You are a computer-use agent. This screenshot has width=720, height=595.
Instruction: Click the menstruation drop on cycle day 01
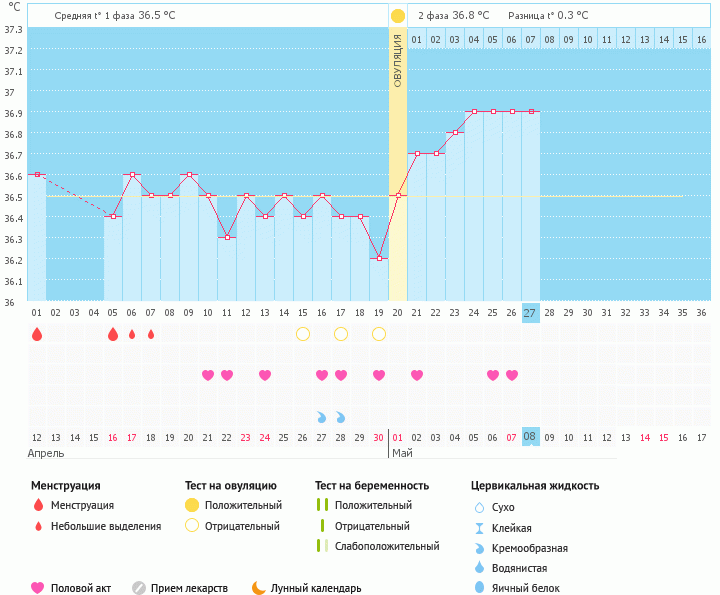point(37,334)
